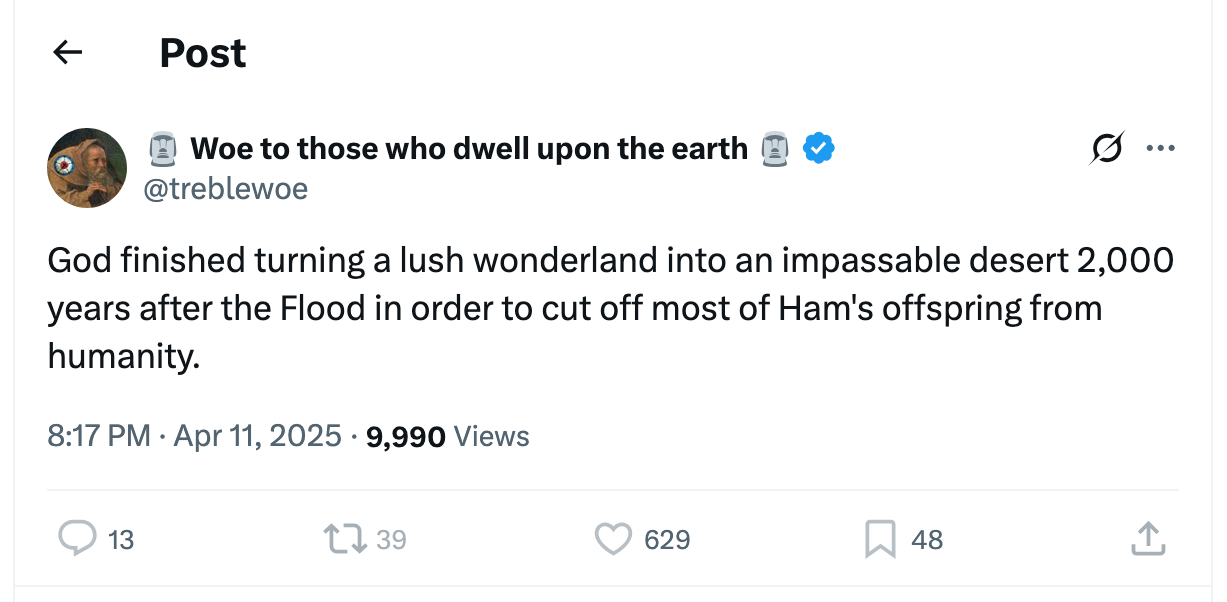Image resolution: width=1227 pixels, height=602 pixels.
Task: View the 9,990 Views analytics
Action: 448,436
